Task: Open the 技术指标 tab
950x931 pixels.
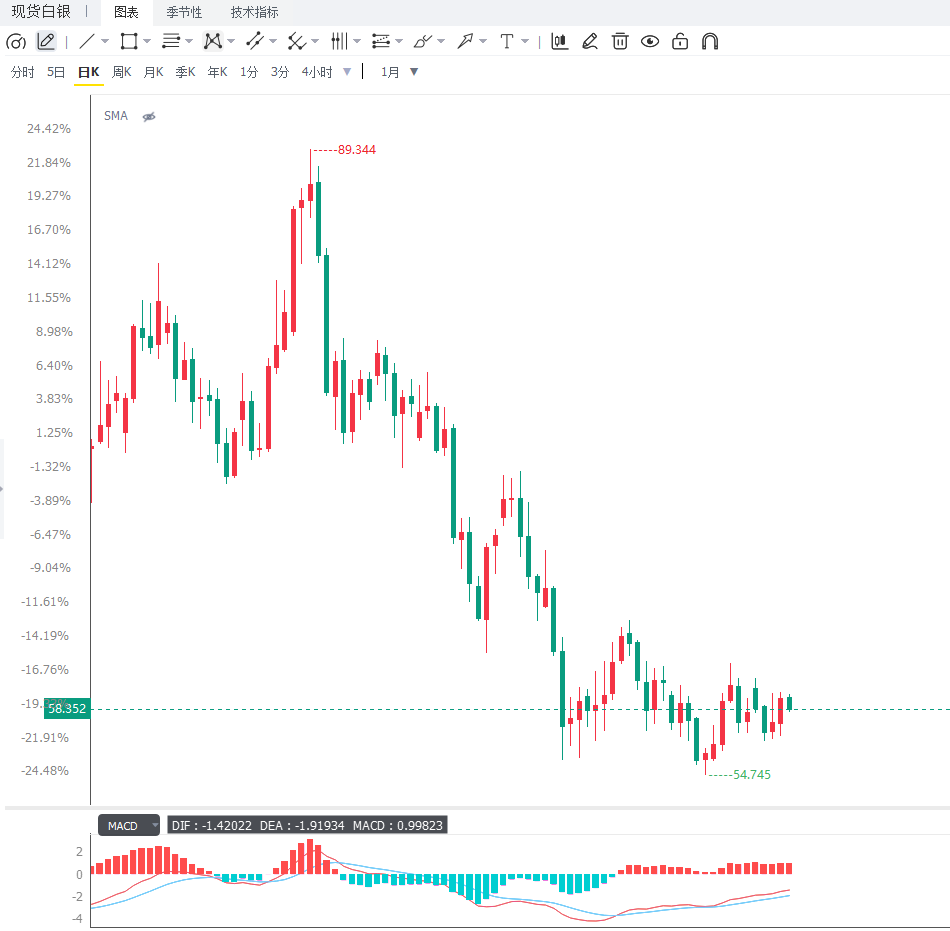Action: pyautogui.click(x=254, y=12)
